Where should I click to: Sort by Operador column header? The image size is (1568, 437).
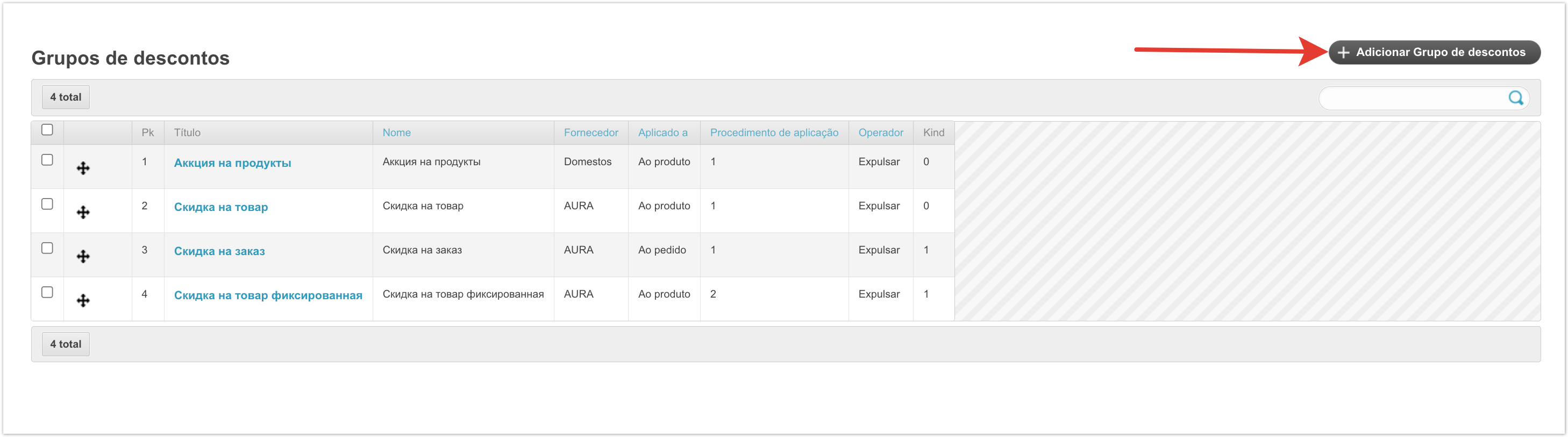pos(880,133)
